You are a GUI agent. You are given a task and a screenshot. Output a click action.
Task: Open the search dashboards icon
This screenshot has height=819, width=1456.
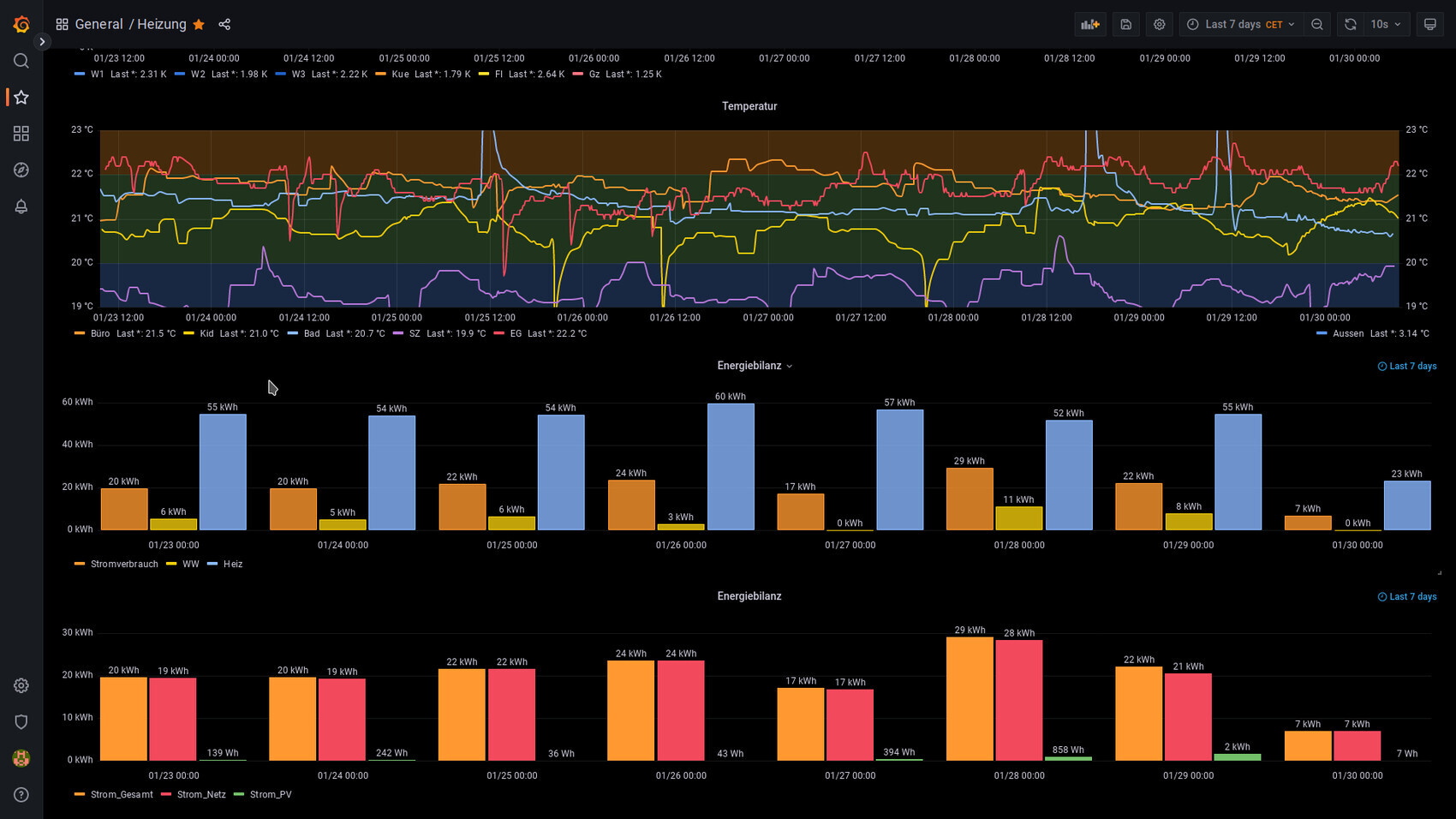click(21, 61)
